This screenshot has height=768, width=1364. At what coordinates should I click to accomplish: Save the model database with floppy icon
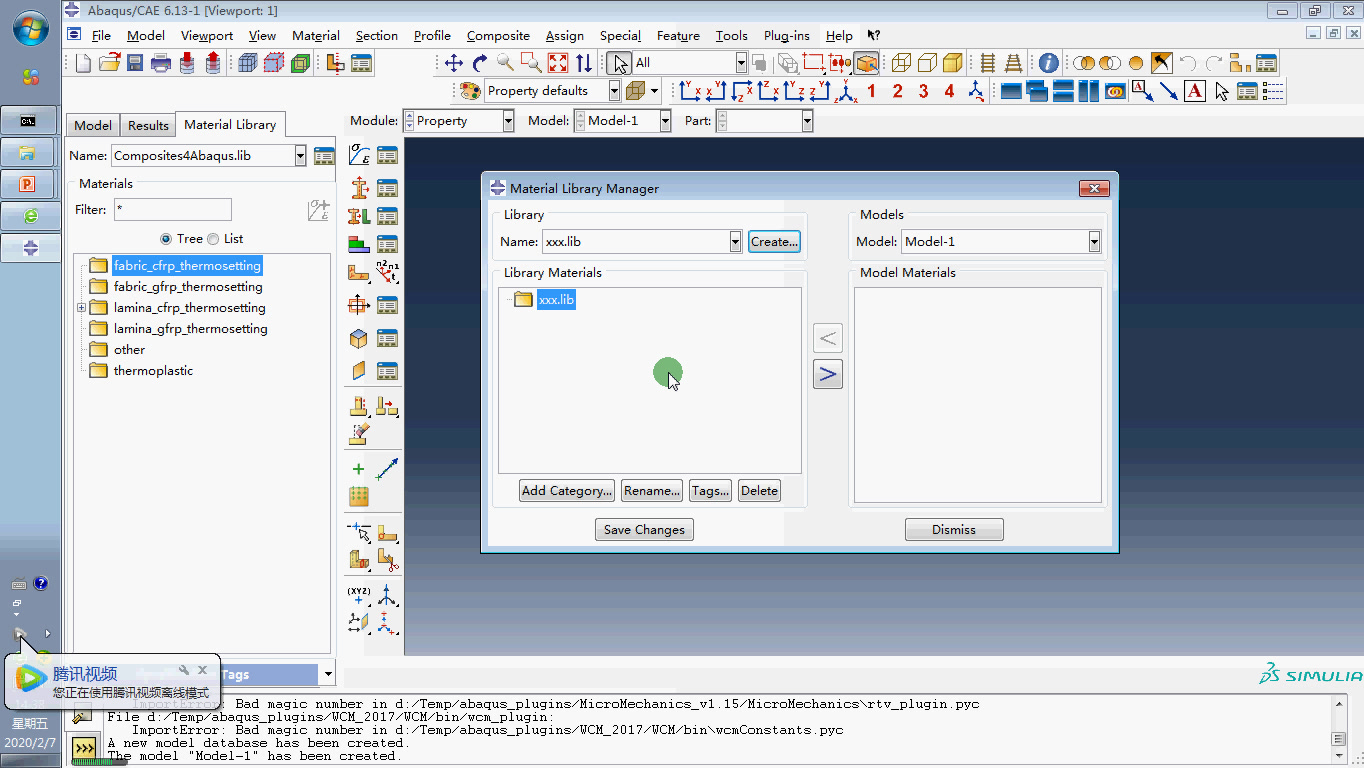point(135,63)
